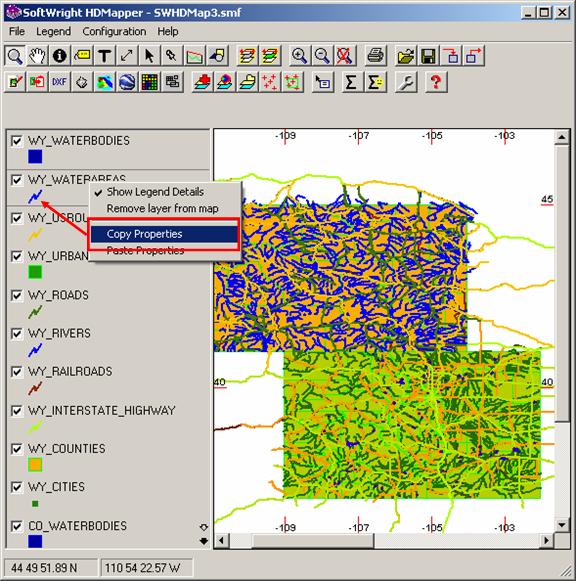Viewport: 576px width, 581px height.
Task: Toggle WY_RAILROADS layer checkbox
Action: 17,372
